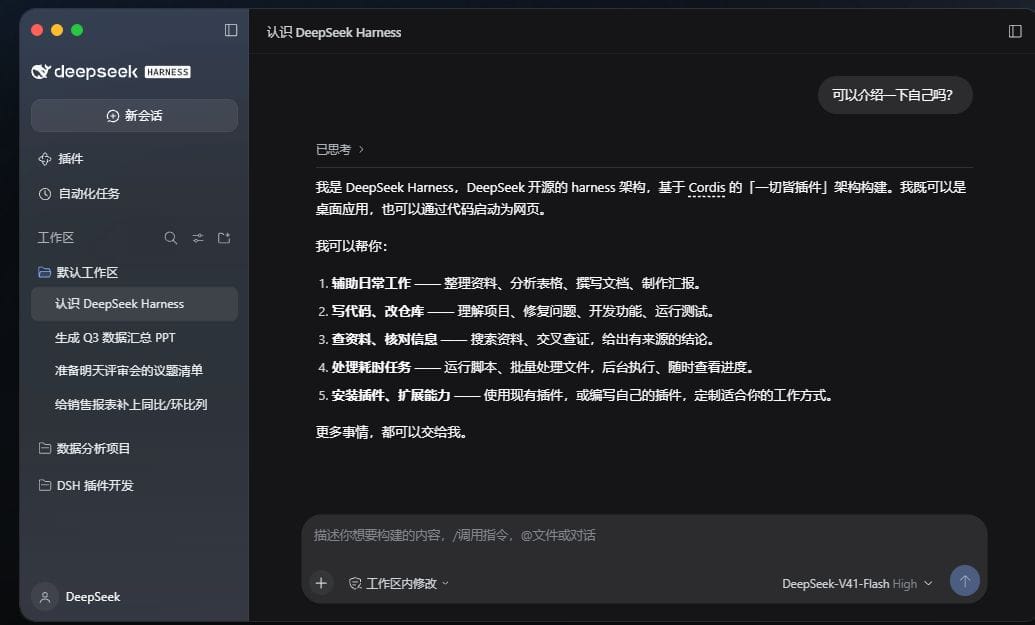The height and width of the screenshot is (625, 1035).
Task: Maximize window with the green button
Action: pos(77,30)
